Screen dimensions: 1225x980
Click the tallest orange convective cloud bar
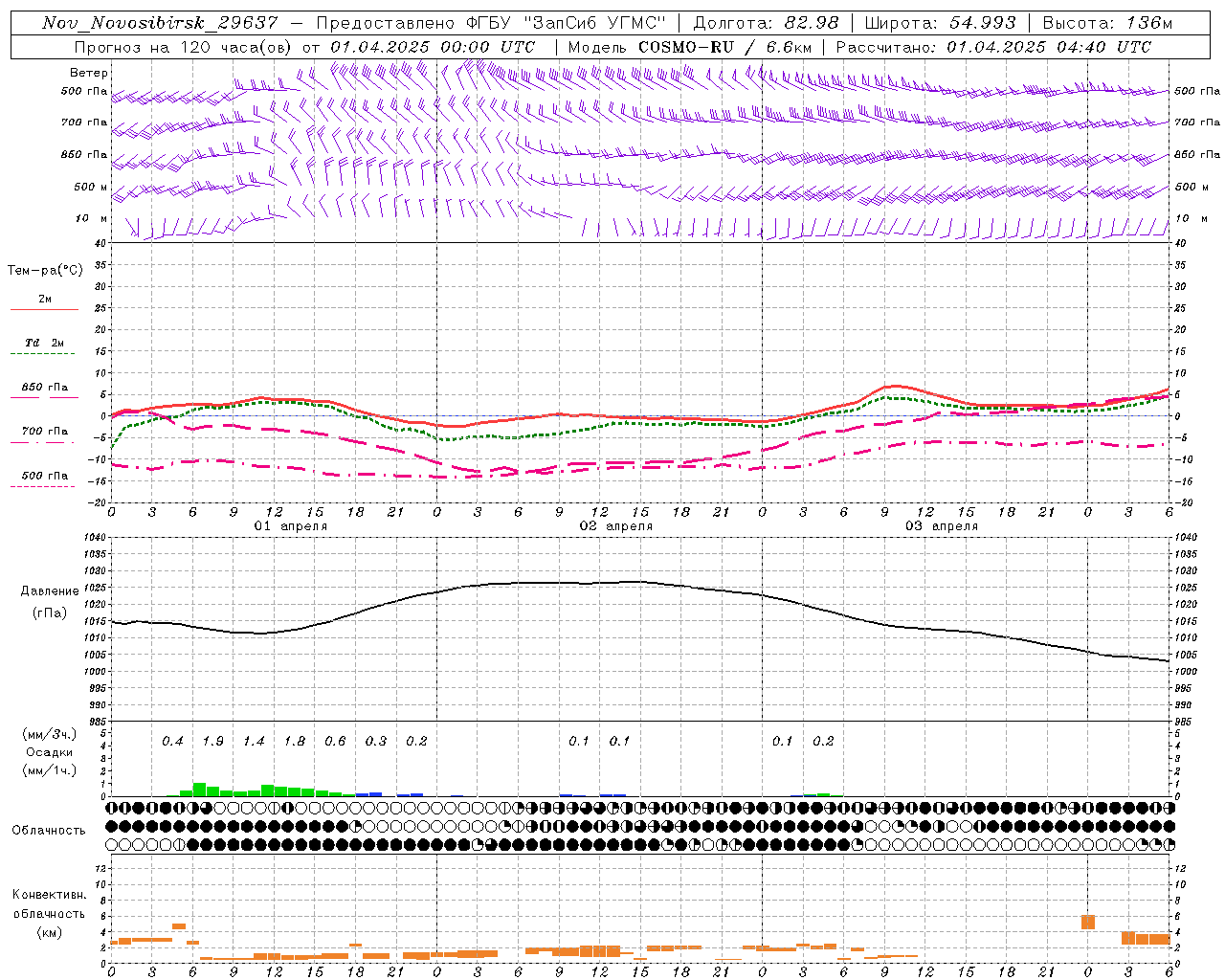point(1088,923)
